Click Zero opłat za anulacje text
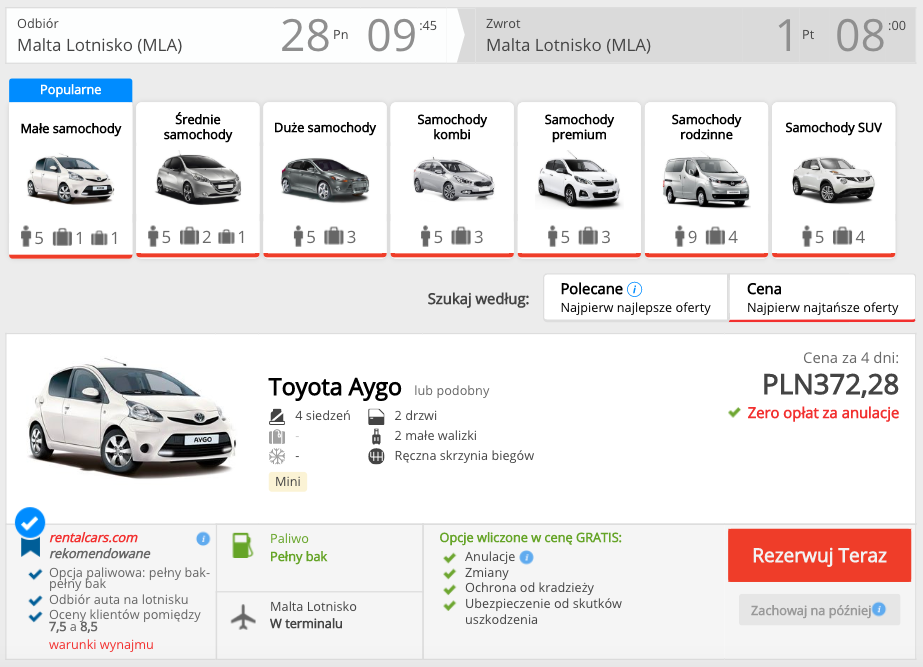 click(823, 413)
